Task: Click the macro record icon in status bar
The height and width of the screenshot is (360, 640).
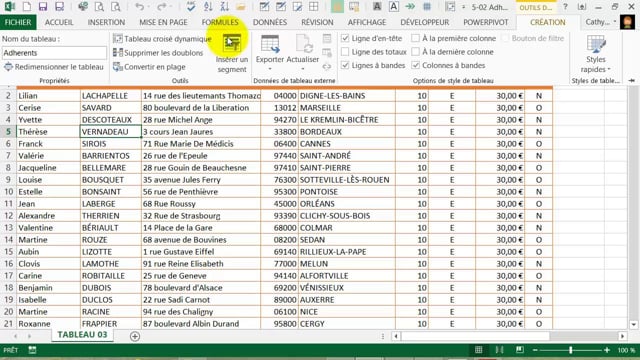Action: pos(32,350)
